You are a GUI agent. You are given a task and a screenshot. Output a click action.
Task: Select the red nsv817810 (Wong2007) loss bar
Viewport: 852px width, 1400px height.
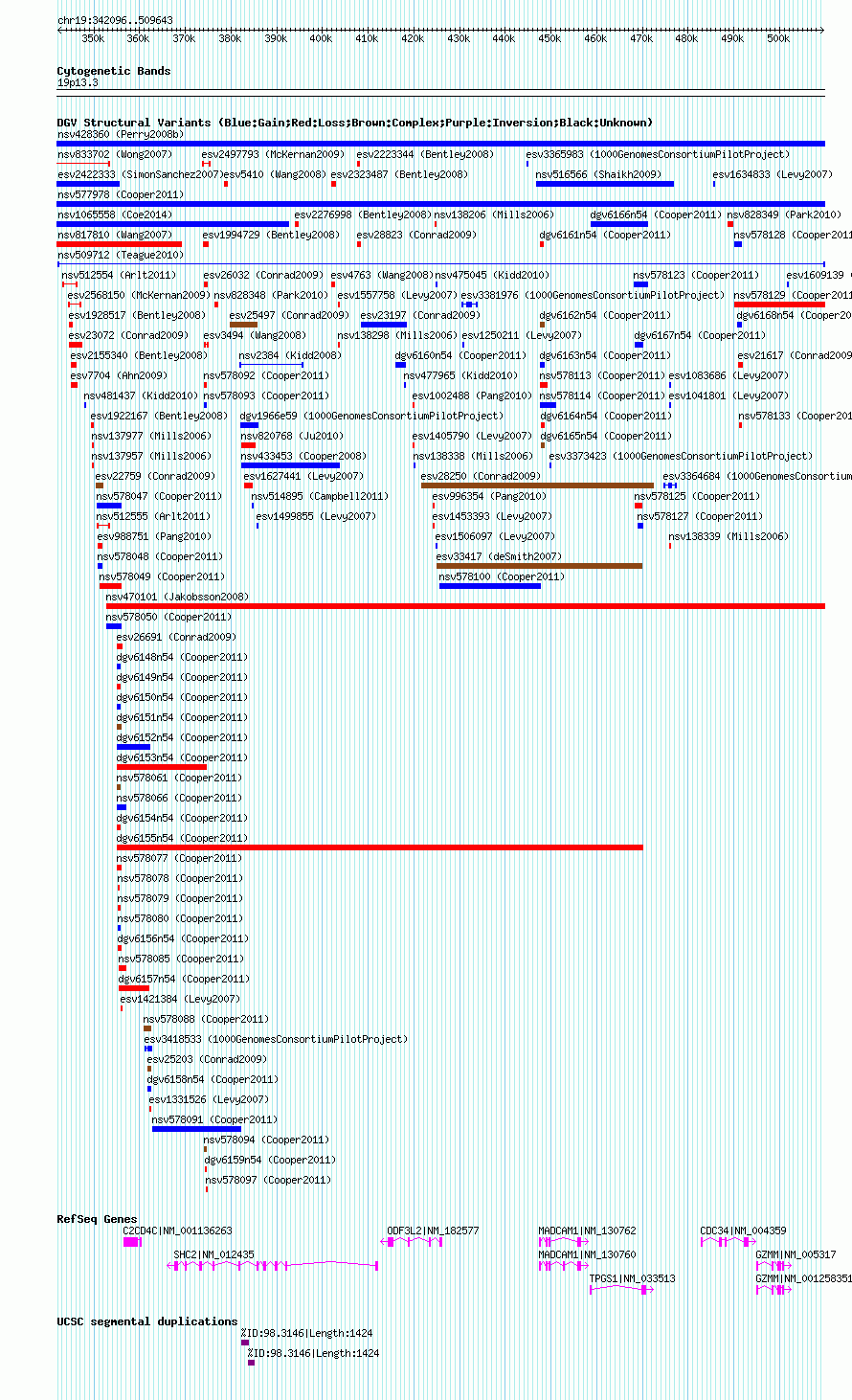pos(120,244)
